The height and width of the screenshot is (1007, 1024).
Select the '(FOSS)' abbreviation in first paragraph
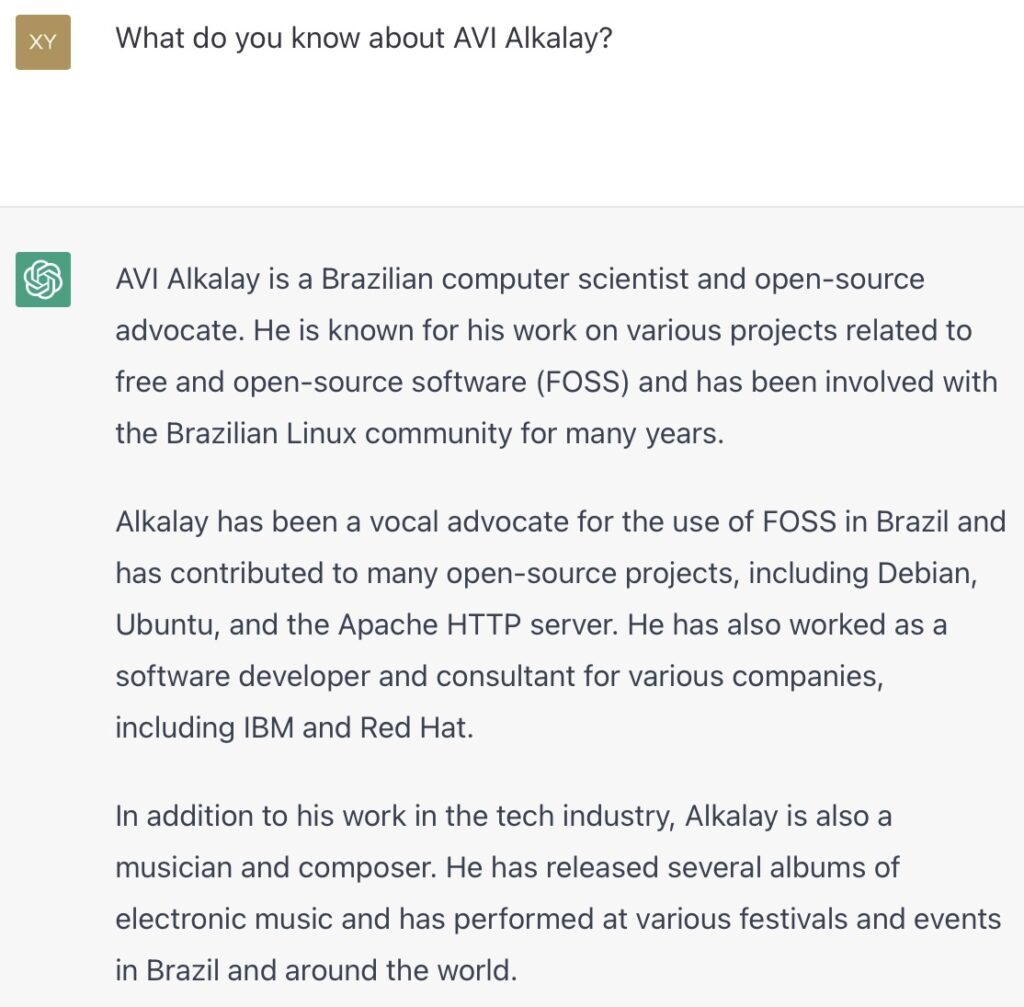(x=583, y=382)
